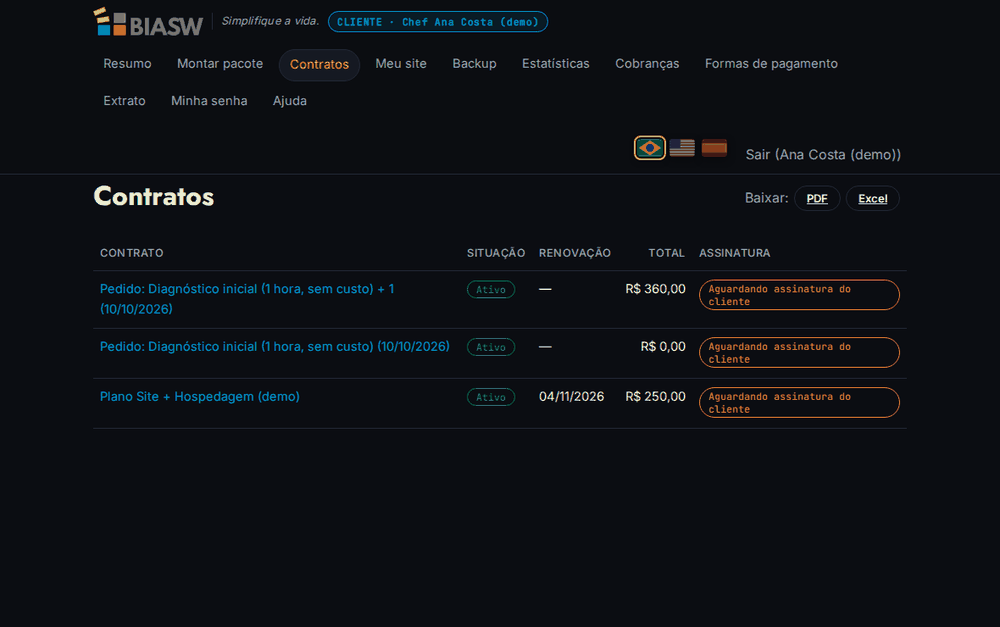Navigate to Backup
This screenshot has height=627, width=1000.
[x=474, y=64]
